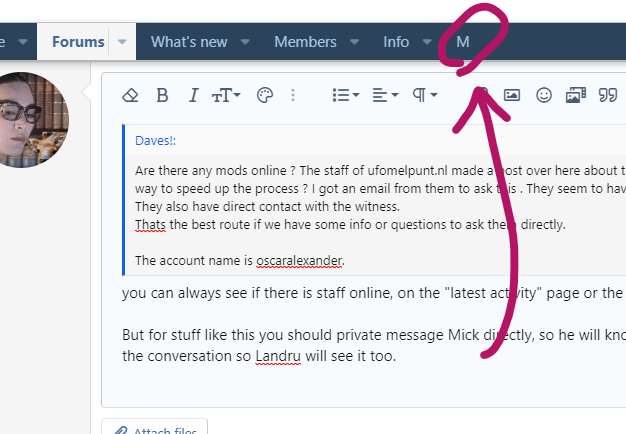Screen dimensions: 626x434
Task: Show more formatting options (three dots)
Action: [x=293, y=95]
